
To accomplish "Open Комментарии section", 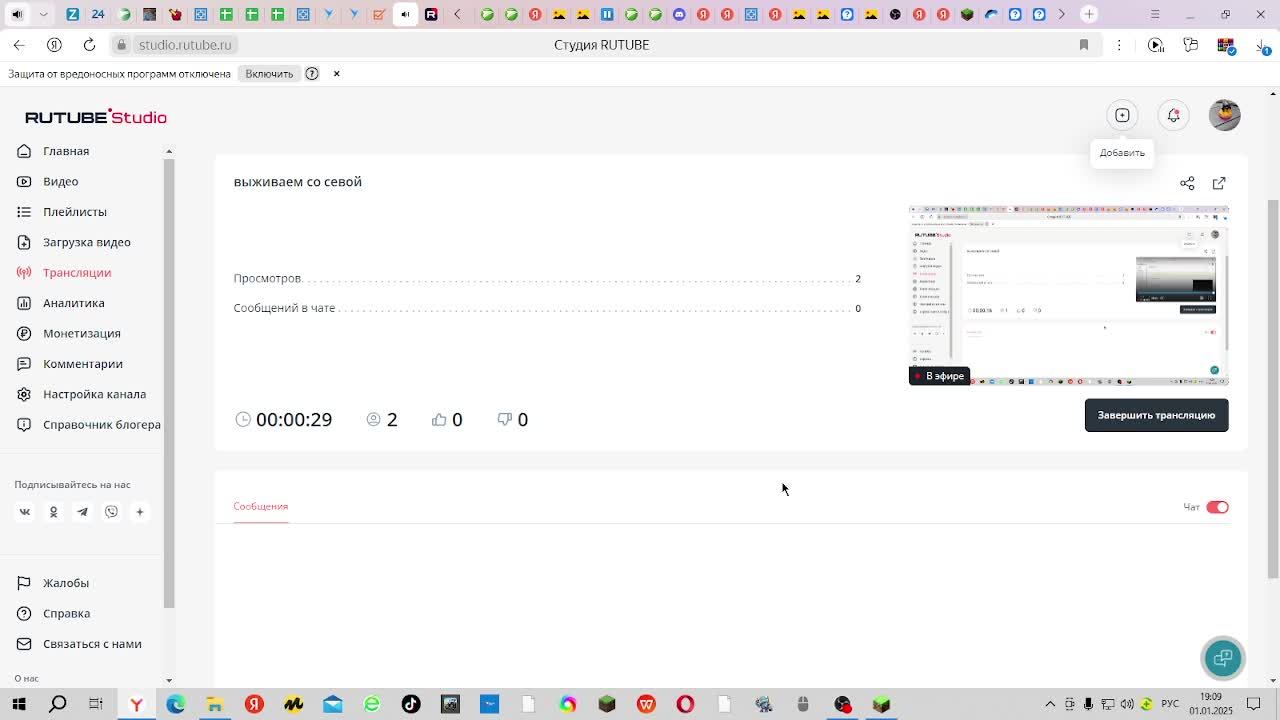I will point(83,364).
